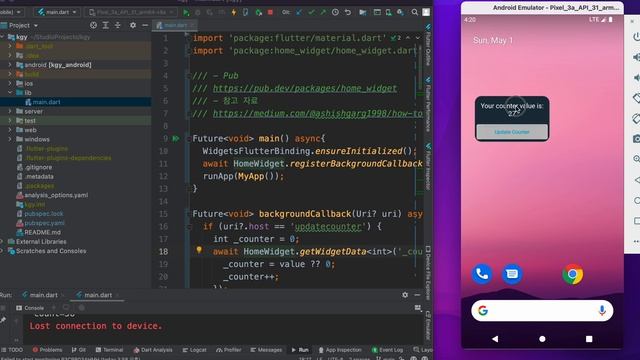The image size is (640, 360).
Task: Open Chrome on emulator home screen
Action: point(573,274)
